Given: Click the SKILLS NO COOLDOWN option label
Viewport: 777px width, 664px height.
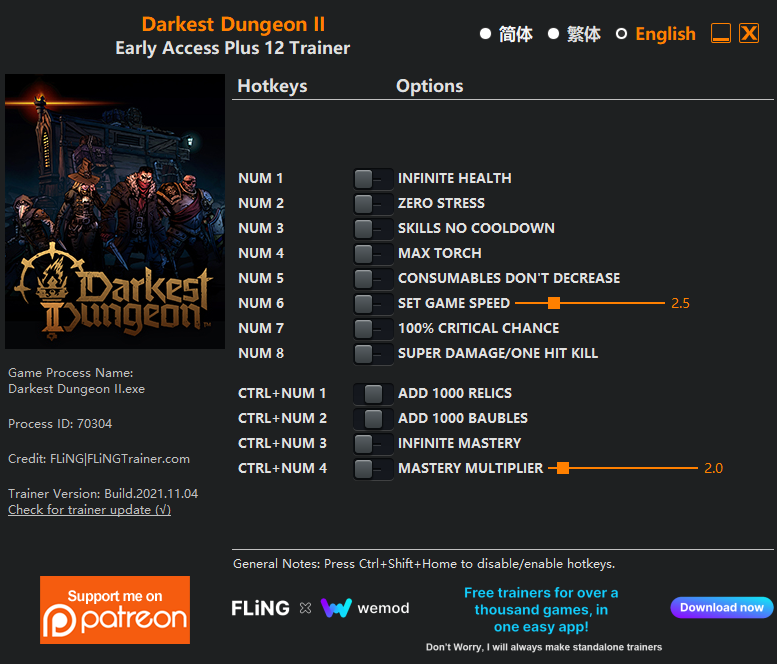Looking at the screenshot, I should (x=476, y=228).
